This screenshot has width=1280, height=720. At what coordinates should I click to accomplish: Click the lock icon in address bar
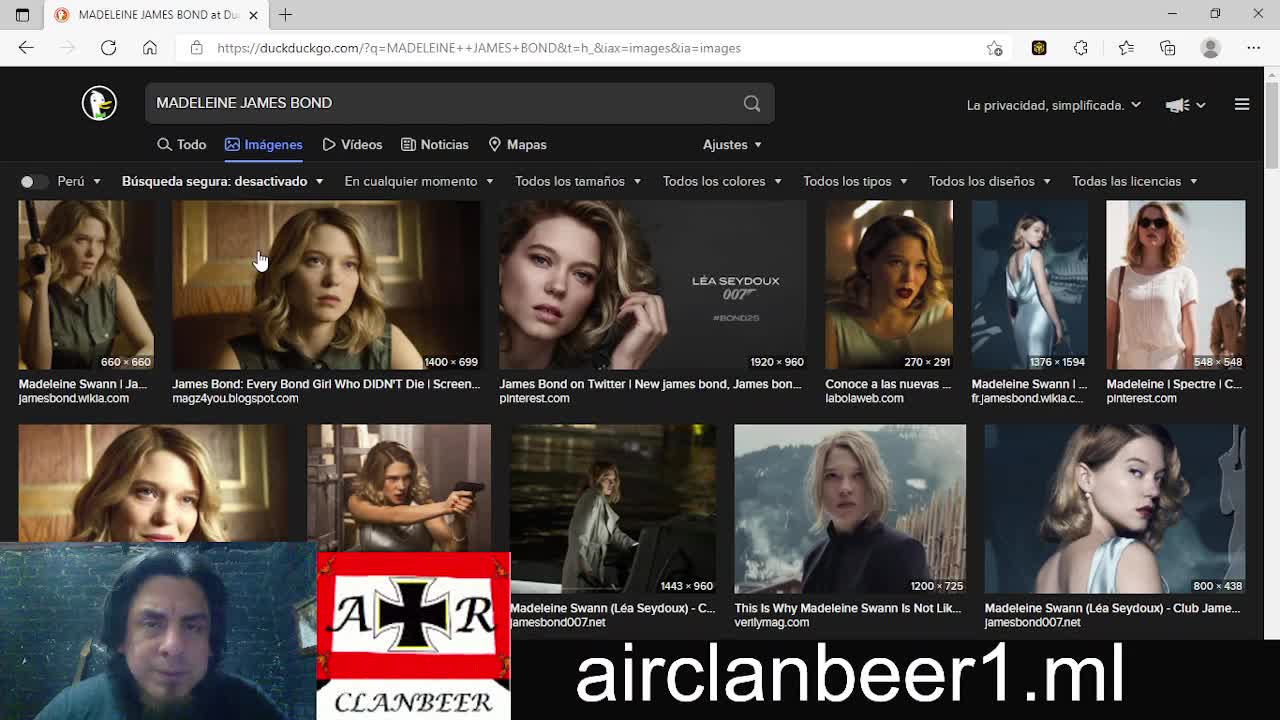(197, 48)
